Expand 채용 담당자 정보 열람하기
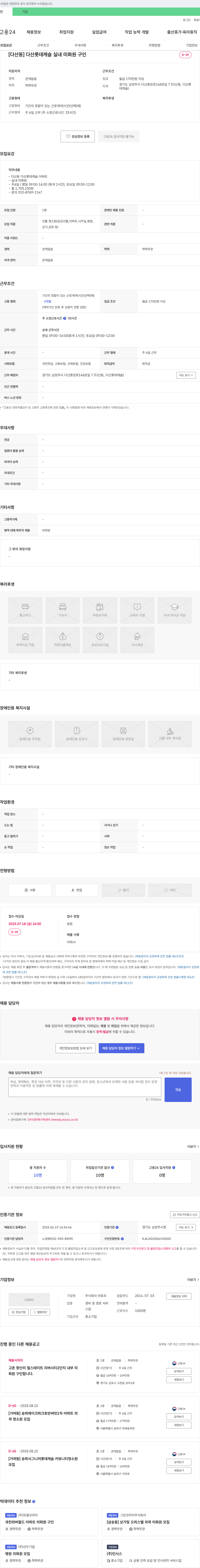The image size is (200, 1568). tap(122, 1048)
